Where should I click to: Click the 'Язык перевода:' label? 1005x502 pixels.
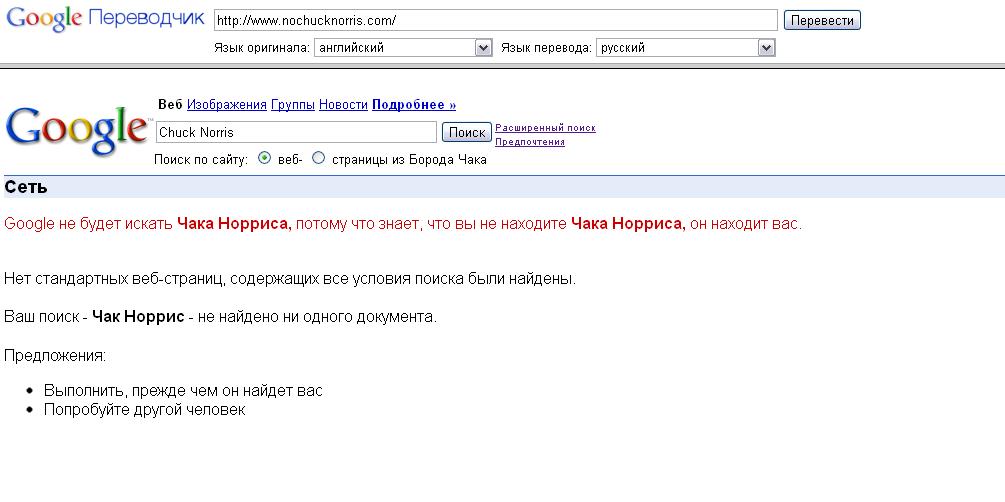[x=546, y=48]
